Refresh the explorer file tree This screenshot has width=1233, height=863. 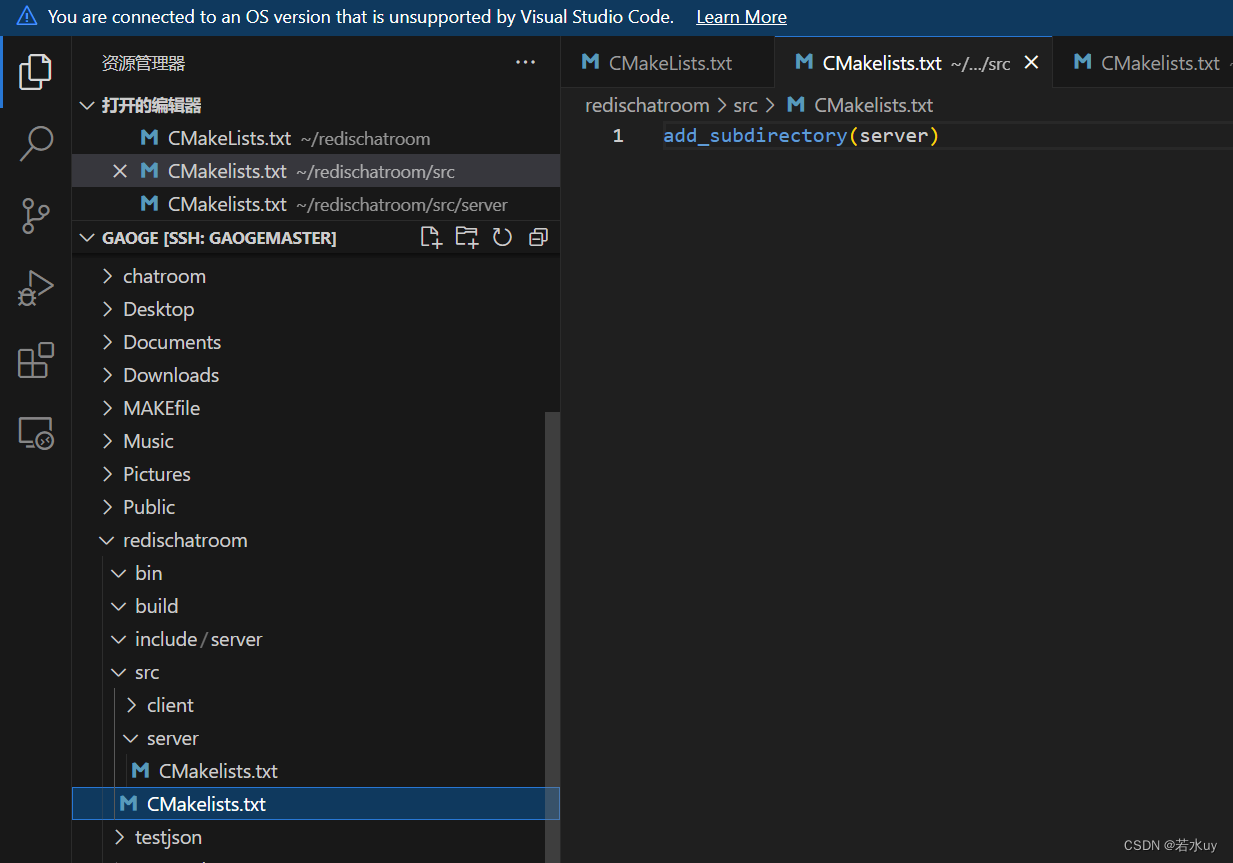502,237
